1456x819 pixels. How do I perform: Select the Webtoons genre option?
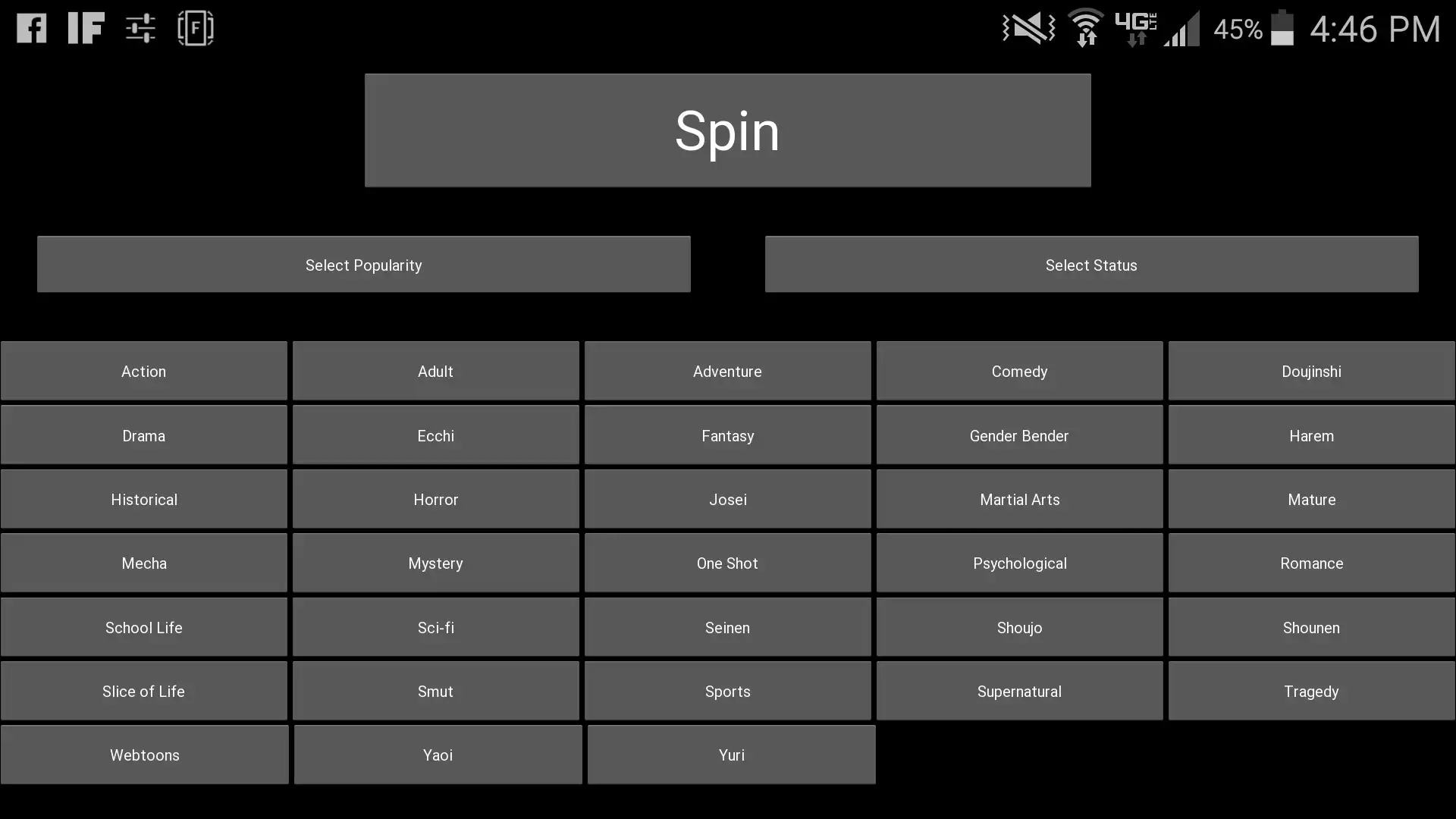144,755
